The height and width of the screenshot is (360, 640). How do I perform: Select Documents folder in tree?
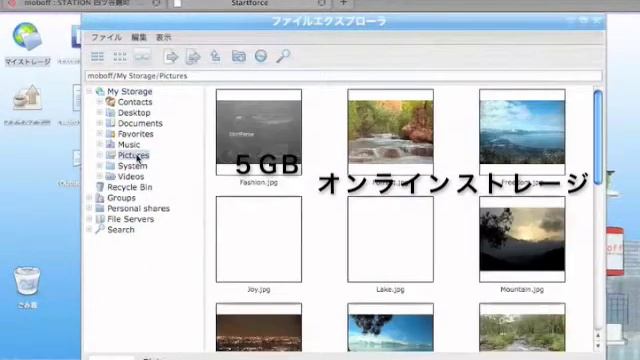140,123
